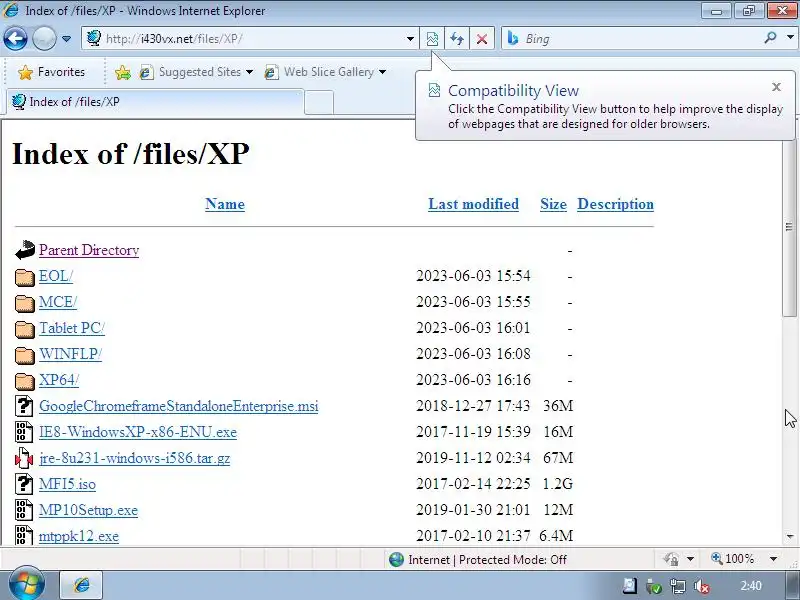The width and height of the screenshot is (800, 600).
Task: Click unknown-file icon beside GoogleChromeframe msi
Action: coord(24,406)
